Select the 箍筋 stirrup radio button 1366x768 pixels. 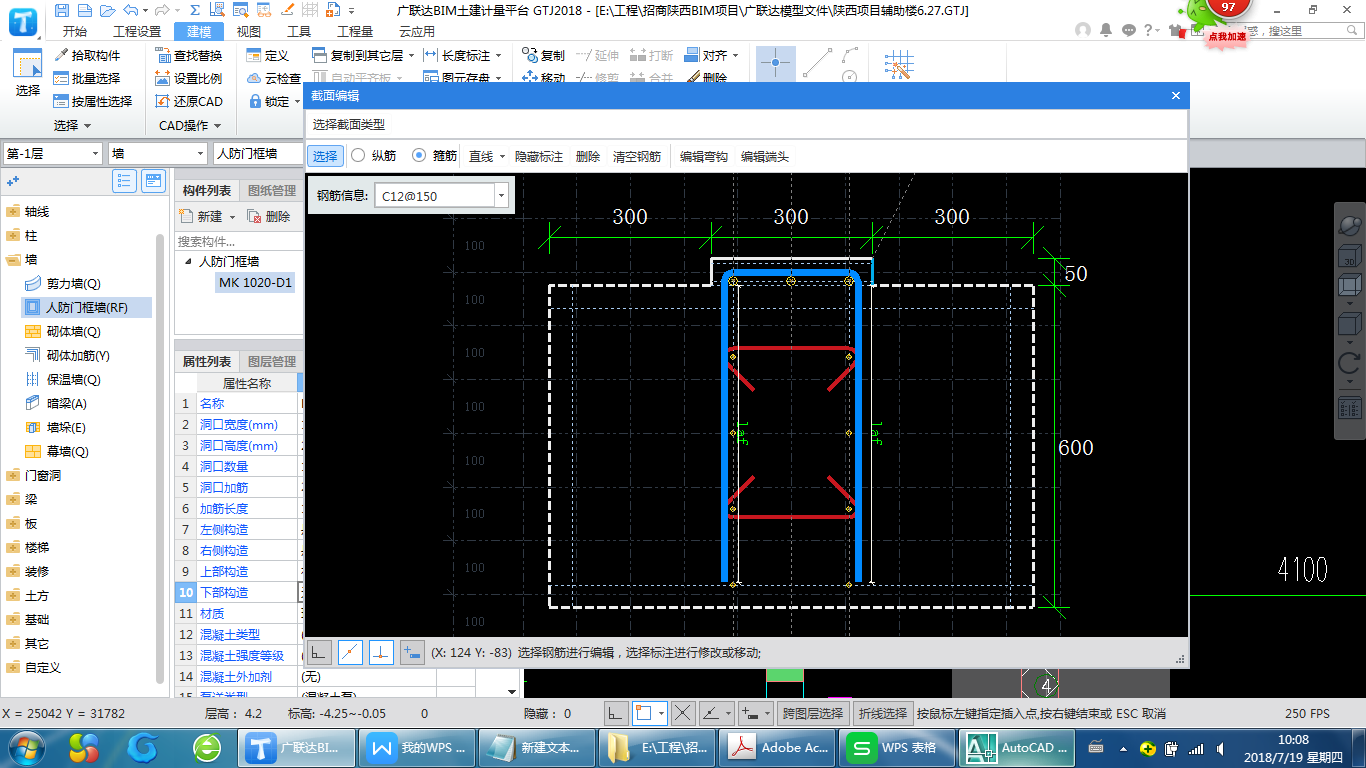coord(419,156)
